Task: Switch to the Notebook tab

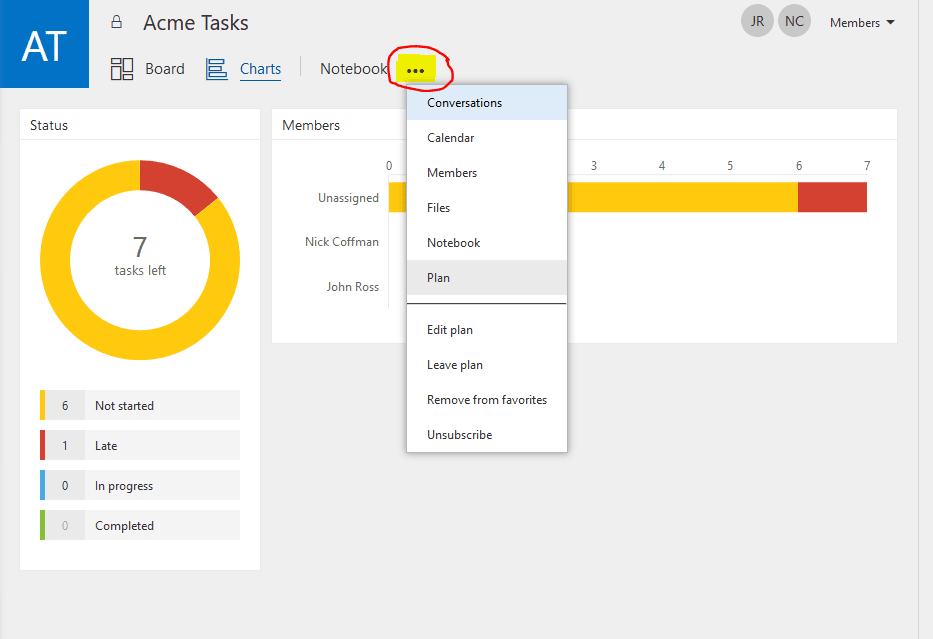Action: tap(353, 68)
